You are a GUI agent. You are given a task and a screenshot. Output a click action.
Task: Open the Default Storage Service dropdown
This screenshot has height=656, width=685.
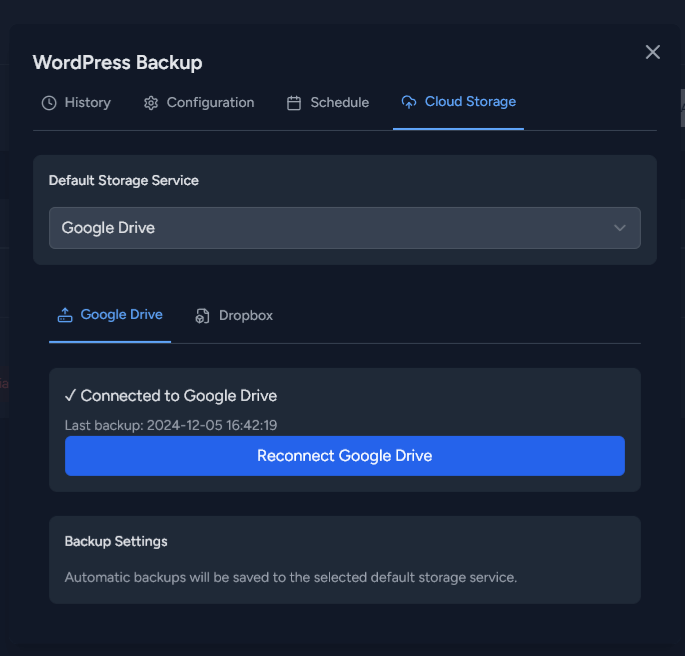(345, 228)
